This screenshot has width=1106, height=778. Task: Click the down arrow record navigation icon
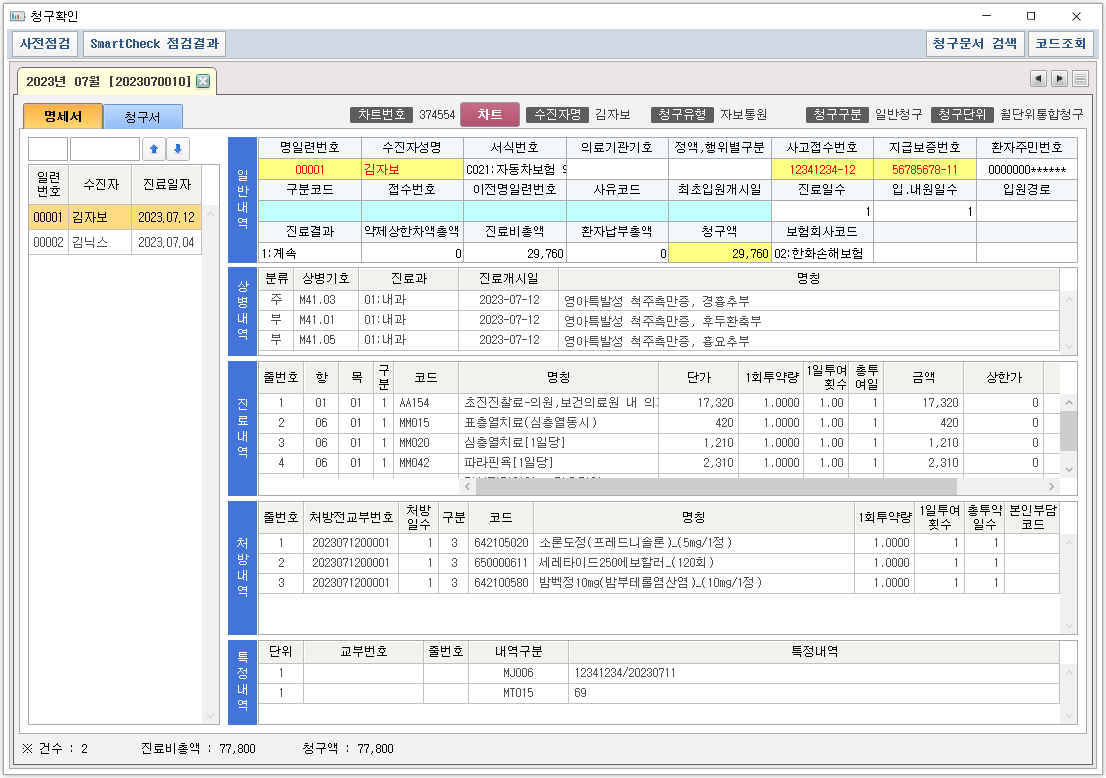pos(177,150)
